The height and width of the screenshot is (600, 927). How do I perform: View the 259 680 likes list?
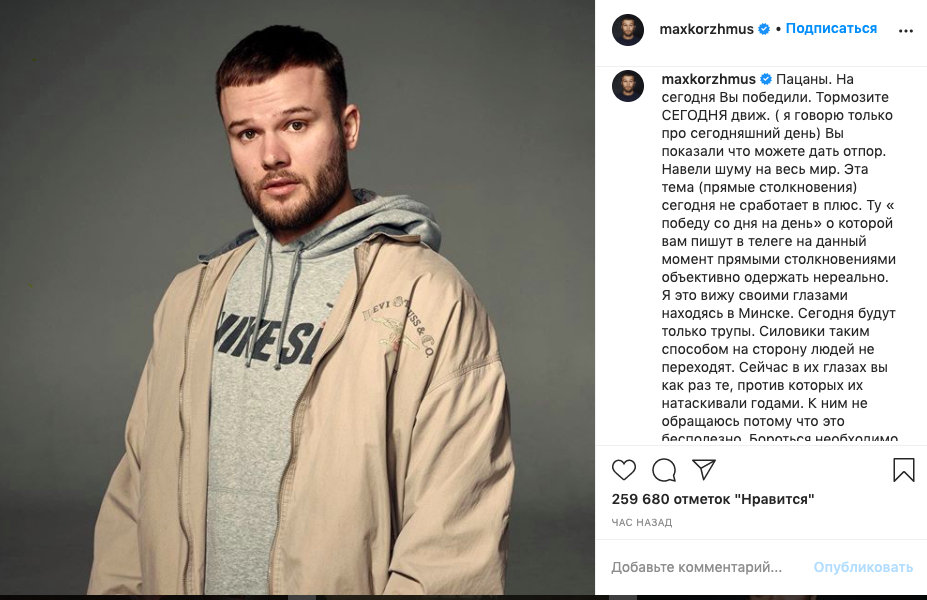(x=713, y=499)
